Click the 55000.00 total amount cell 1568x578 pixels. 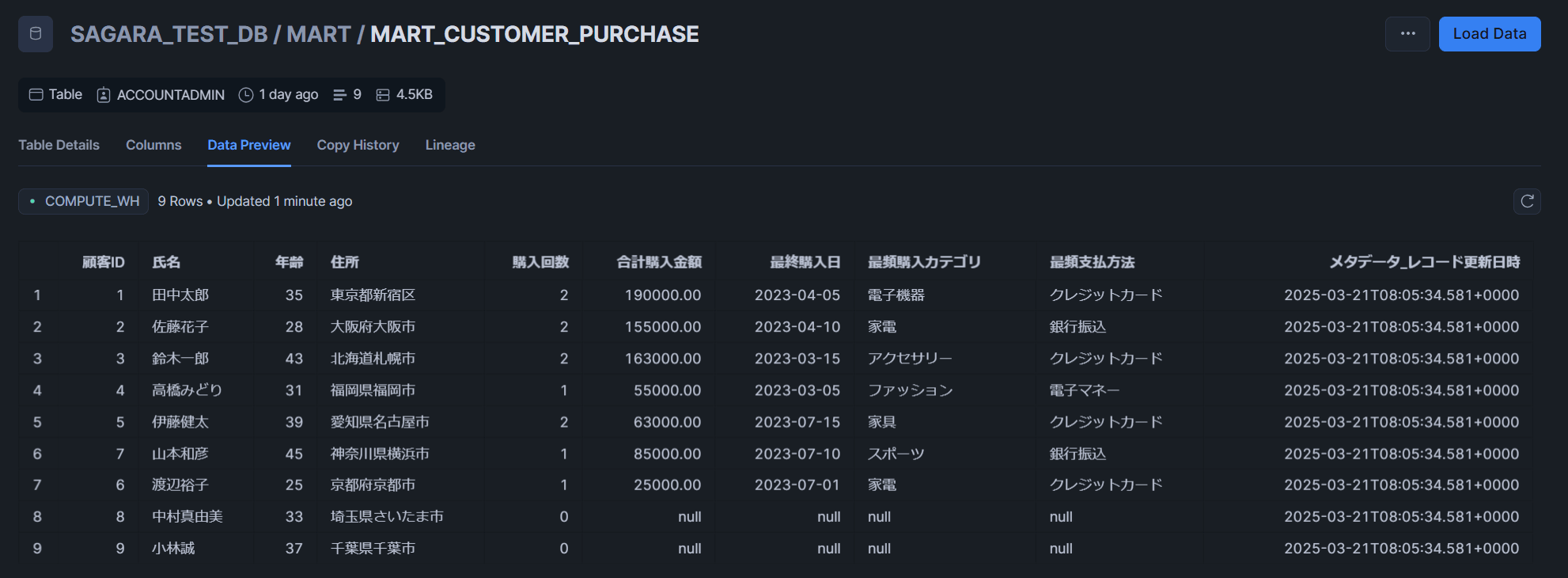click(x=667, y=390)
